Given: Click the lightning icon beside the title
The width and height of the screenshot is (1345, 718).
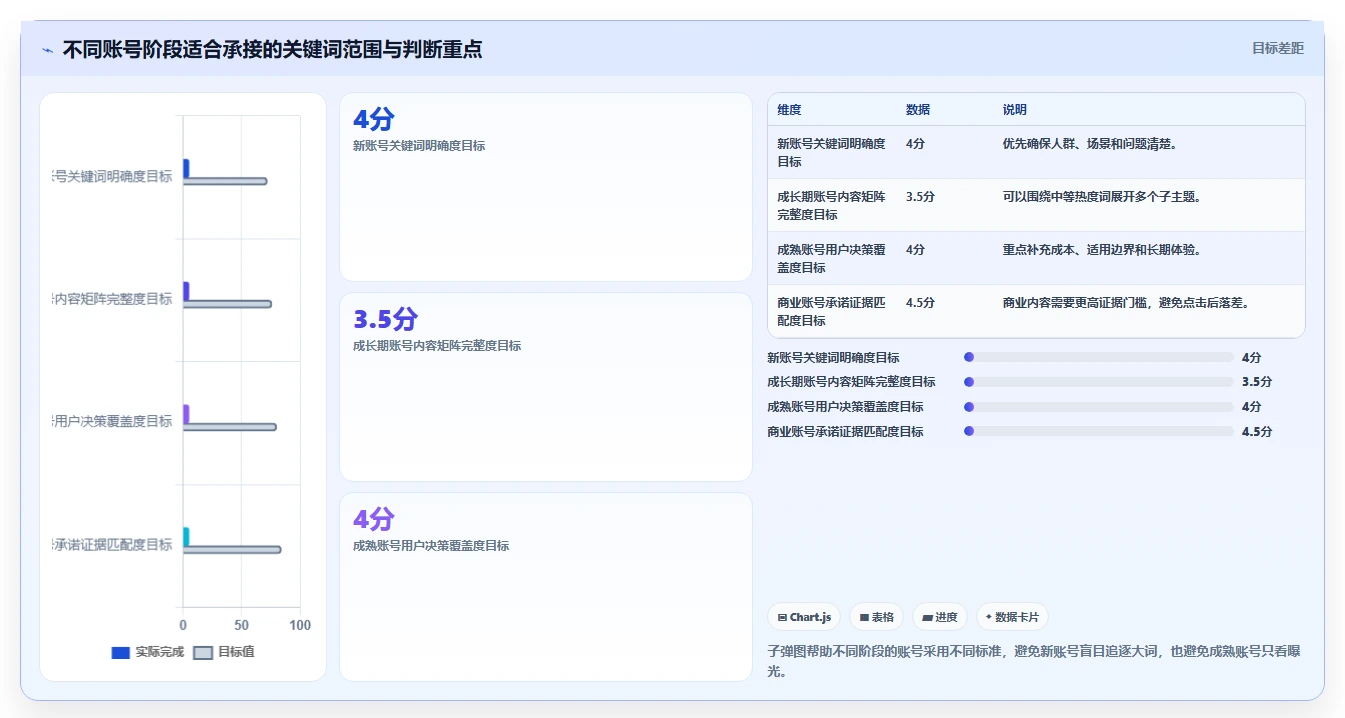Looking at the screenshot, I should (x=48, y=49).
